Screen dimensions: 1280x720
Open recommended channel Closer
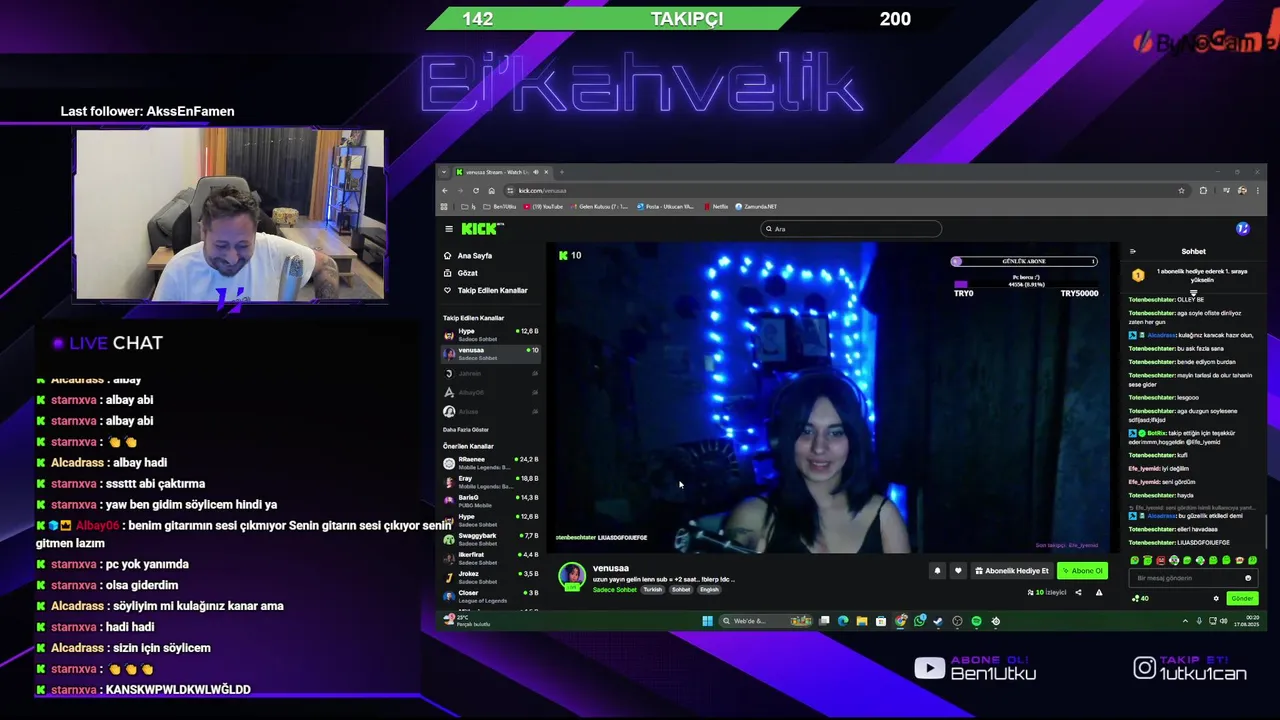click(491, 595)
